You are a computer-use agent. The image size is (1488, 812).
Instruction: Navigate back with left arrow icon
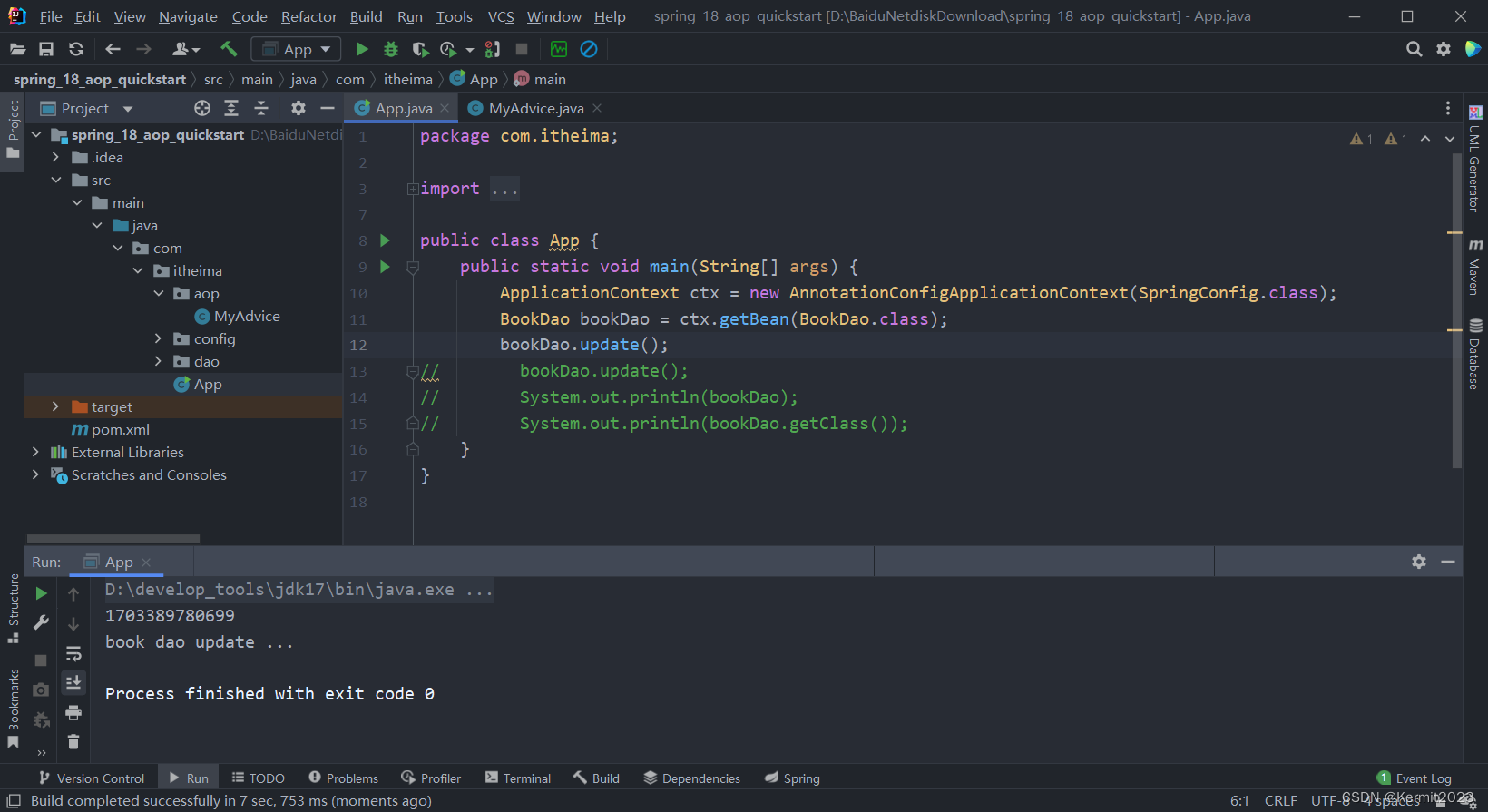coord(113,49)
